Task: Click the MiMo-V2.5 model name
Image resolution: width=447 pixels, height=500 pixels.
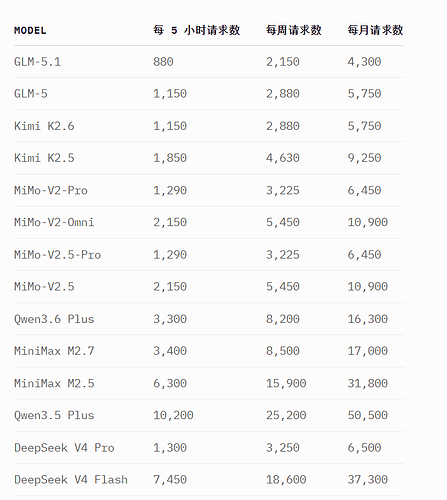Action: pyautogui.click(x=44, y=287)
